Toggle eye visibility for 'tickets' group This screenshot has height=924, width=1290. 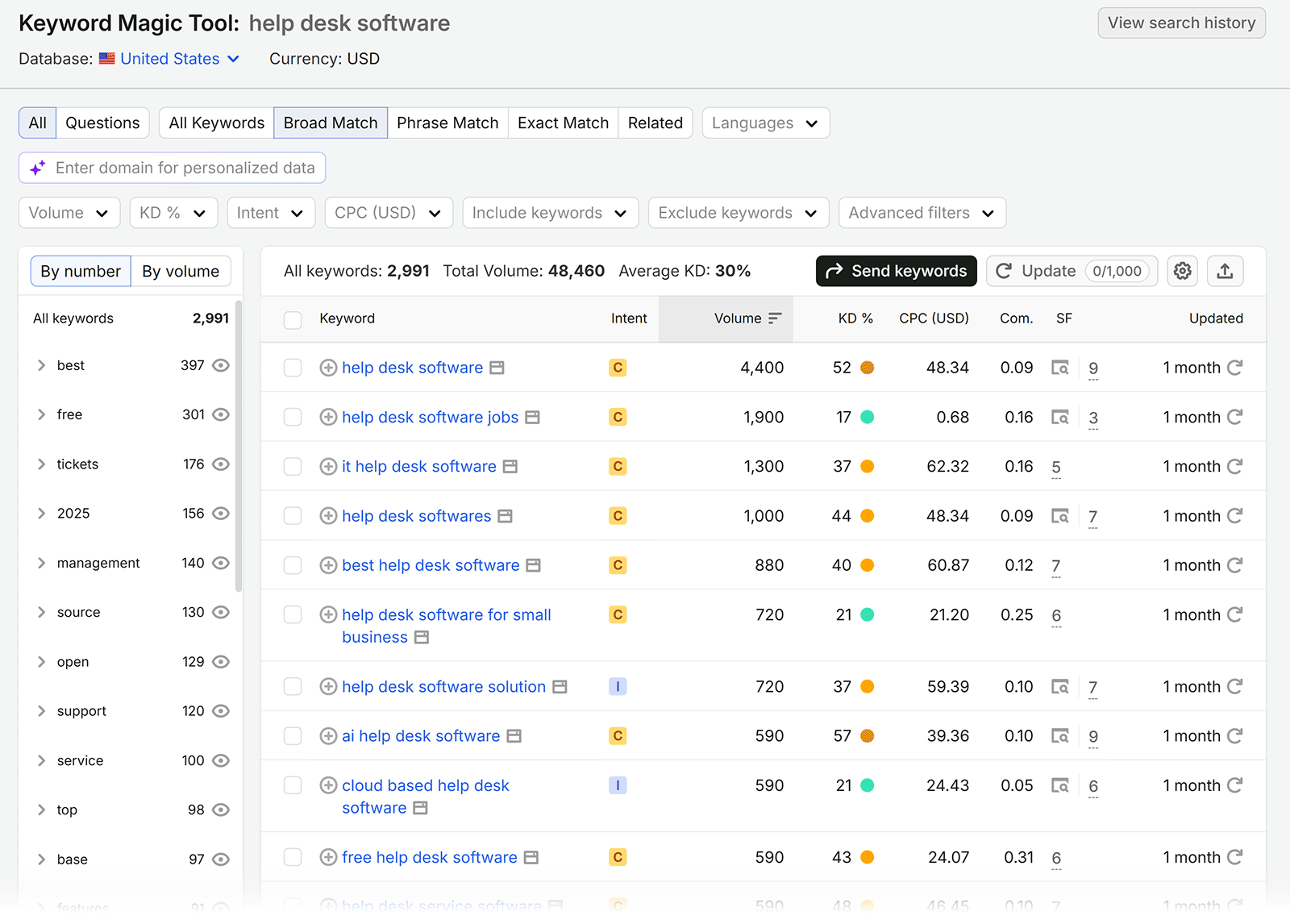221,464
